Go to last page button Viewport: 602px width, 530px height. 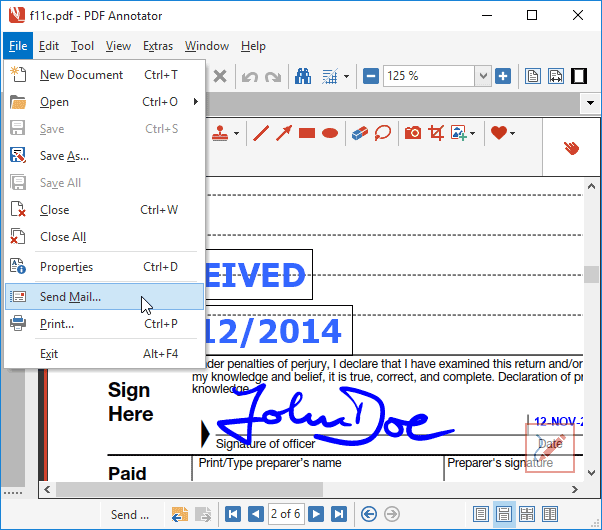(x=339, y=514)
